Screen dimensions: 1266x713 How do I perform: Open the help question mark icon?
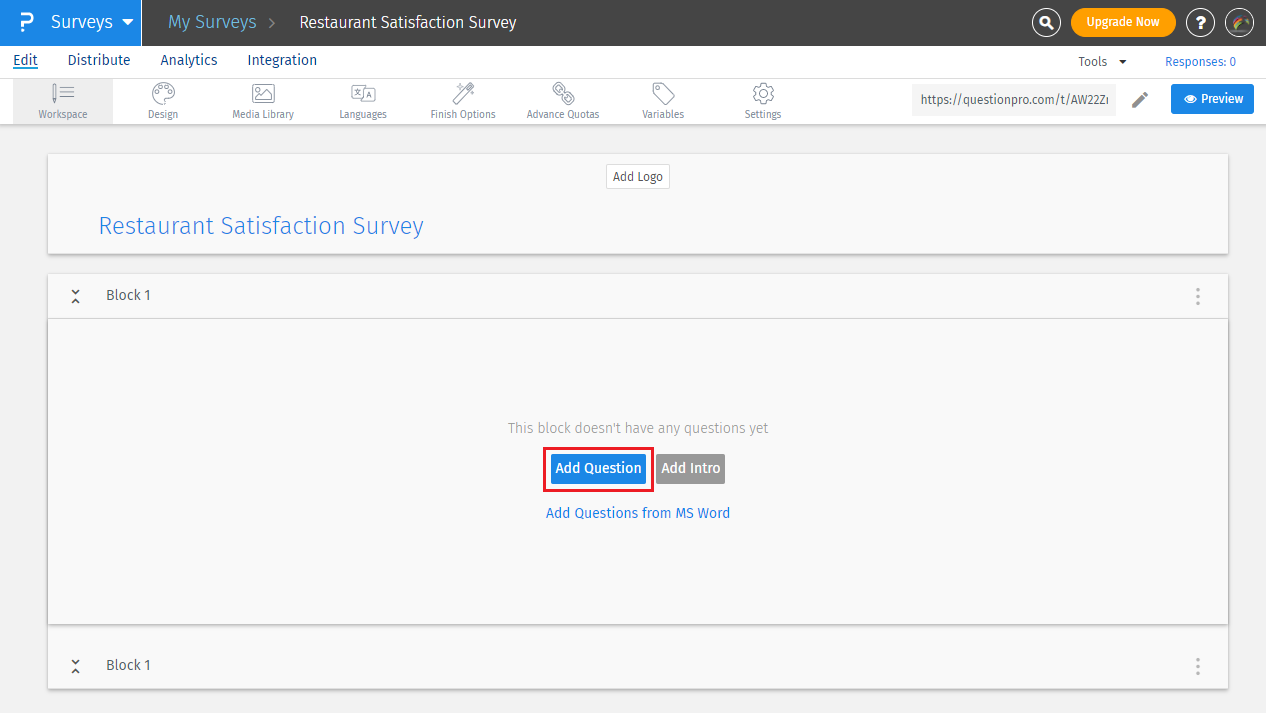[x=1200, y=22]
